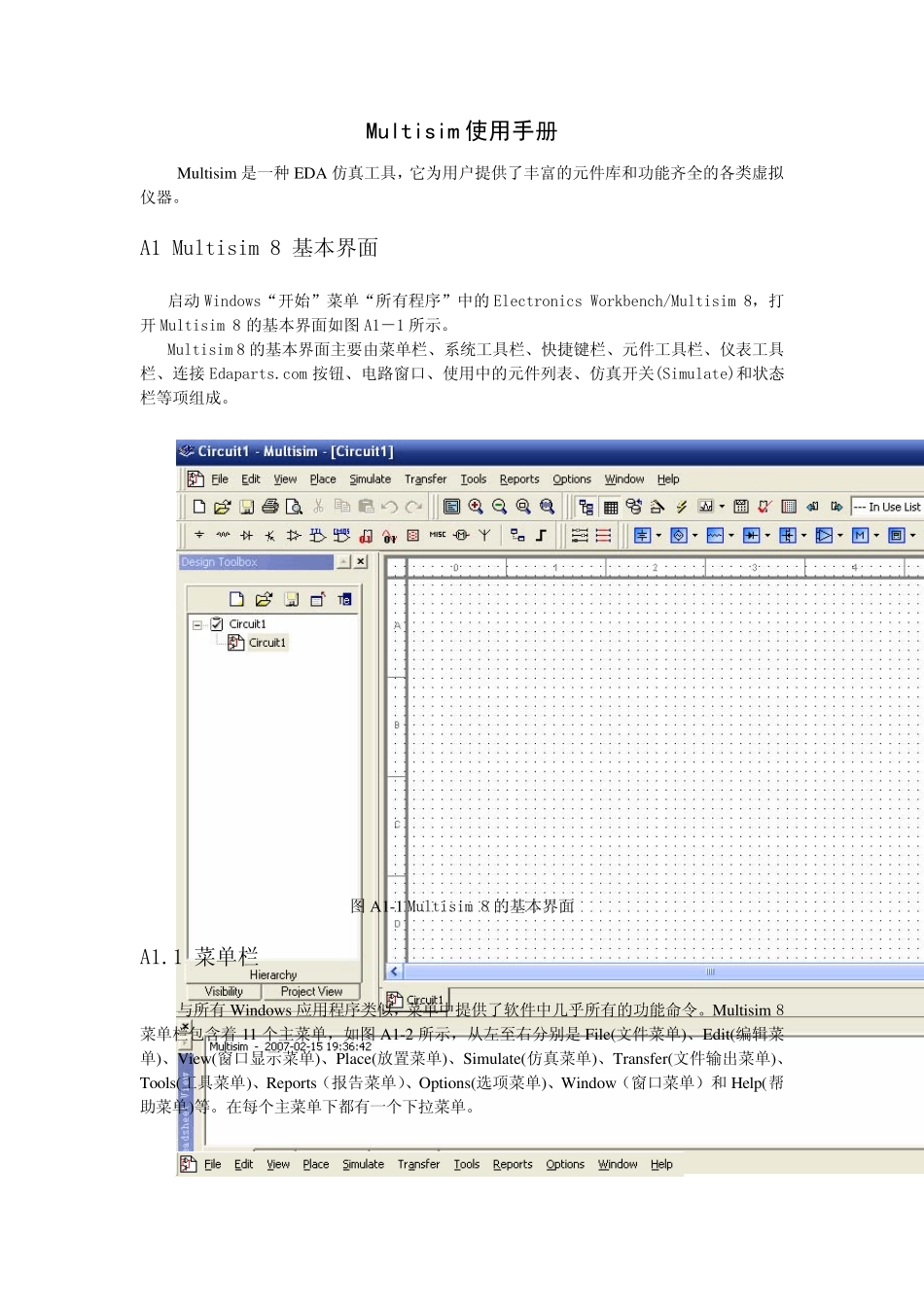Click the scroll-left arrow below canvas
Screen dimensions: 924x1307
(x=395, y=971)
